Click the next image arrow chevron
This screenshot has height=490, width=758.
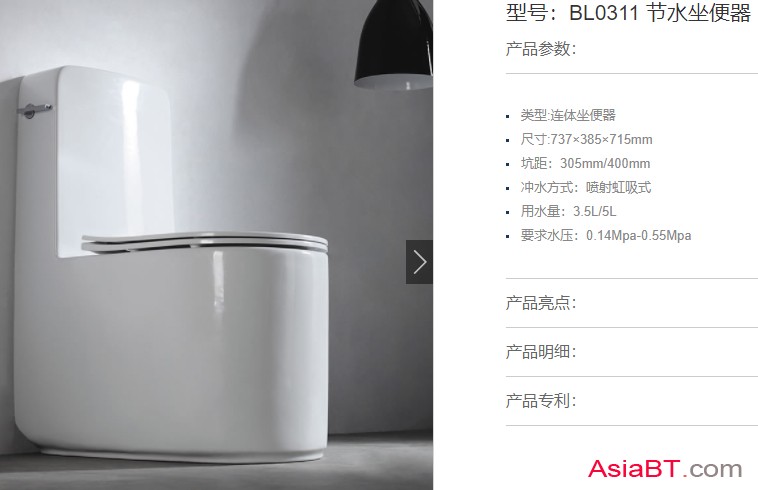click(x=419, y=262)
